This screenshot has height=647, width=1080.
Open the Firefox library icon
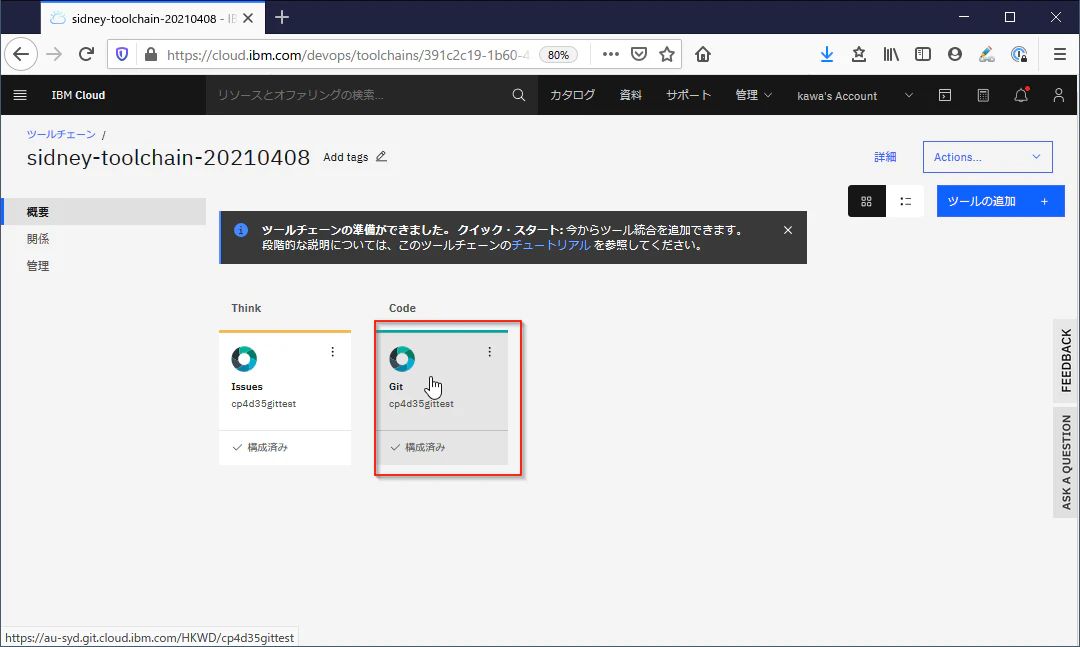pyautogui.click(x=891, y=54)
